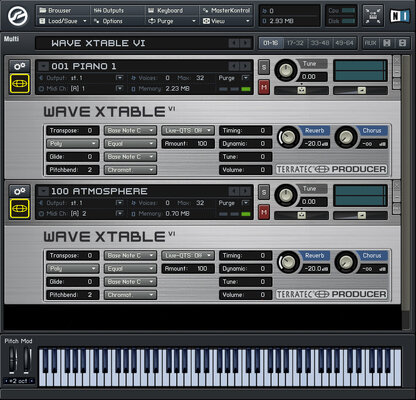Toggle the AUX section button
The width and height of the screenshot is (416, 400).
pos(370,43)
